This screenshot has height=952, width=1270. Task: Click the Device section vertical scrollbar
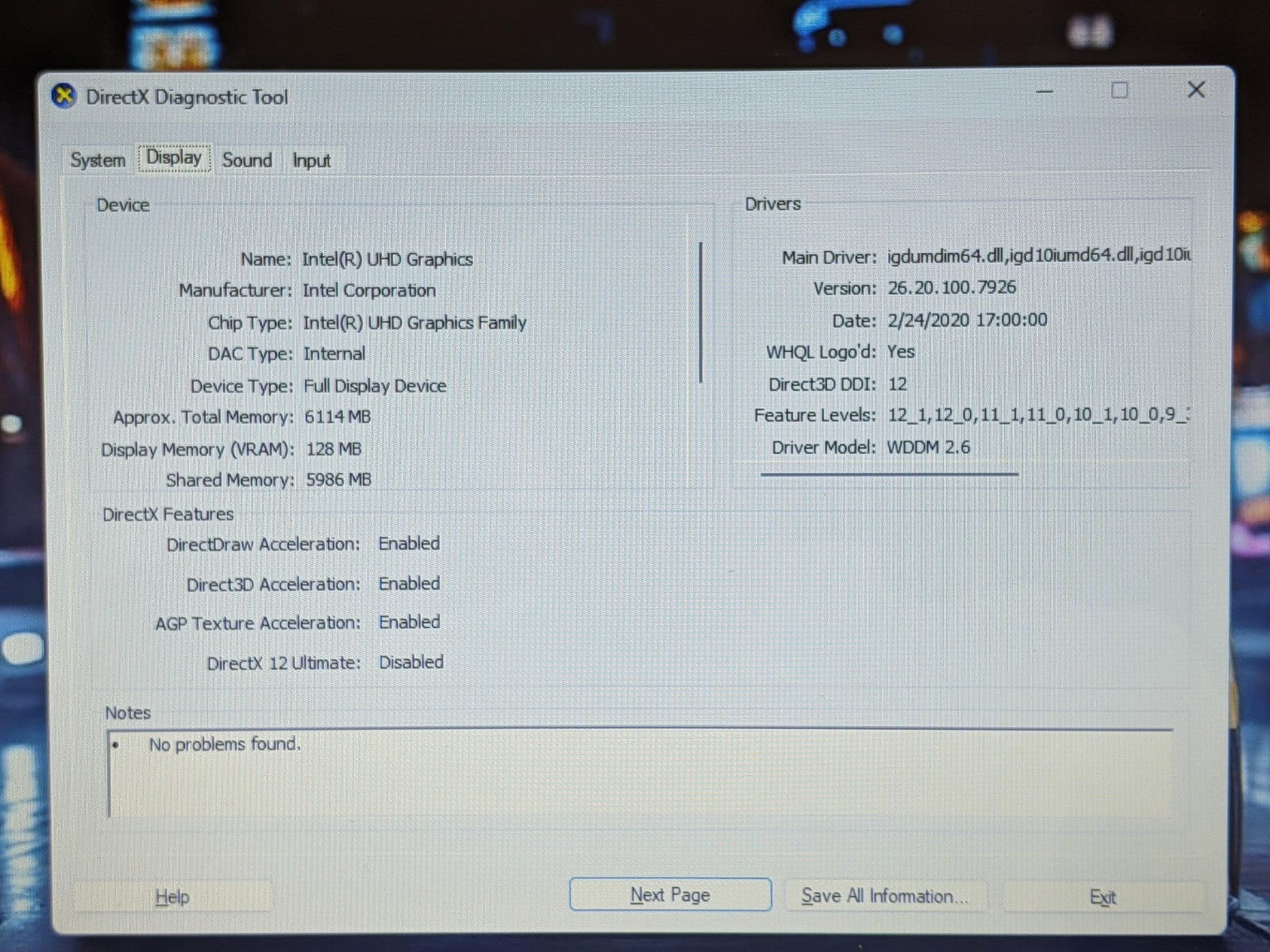pyautogui.click(x=701, y=313)
